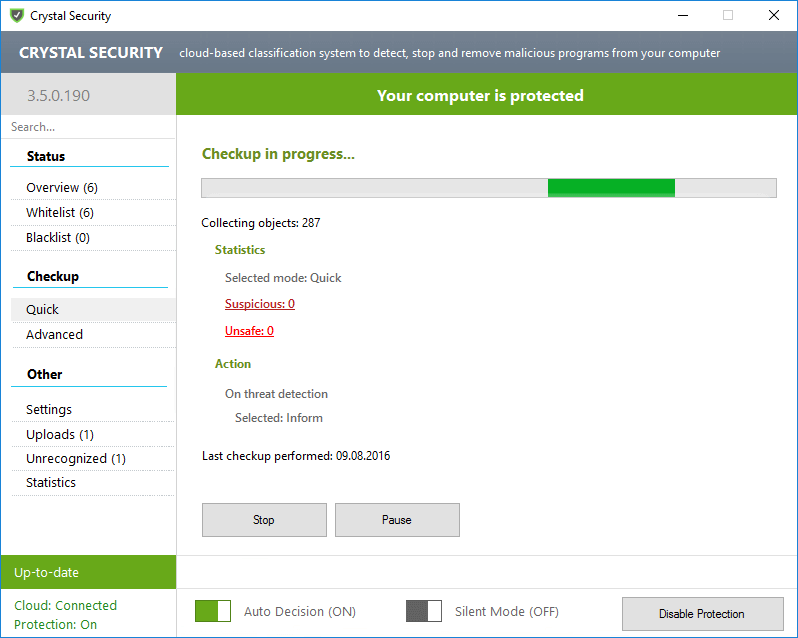Minimize the Crystal Security window
The width and height of the screenshot is (798, 638).
(683, 15)
